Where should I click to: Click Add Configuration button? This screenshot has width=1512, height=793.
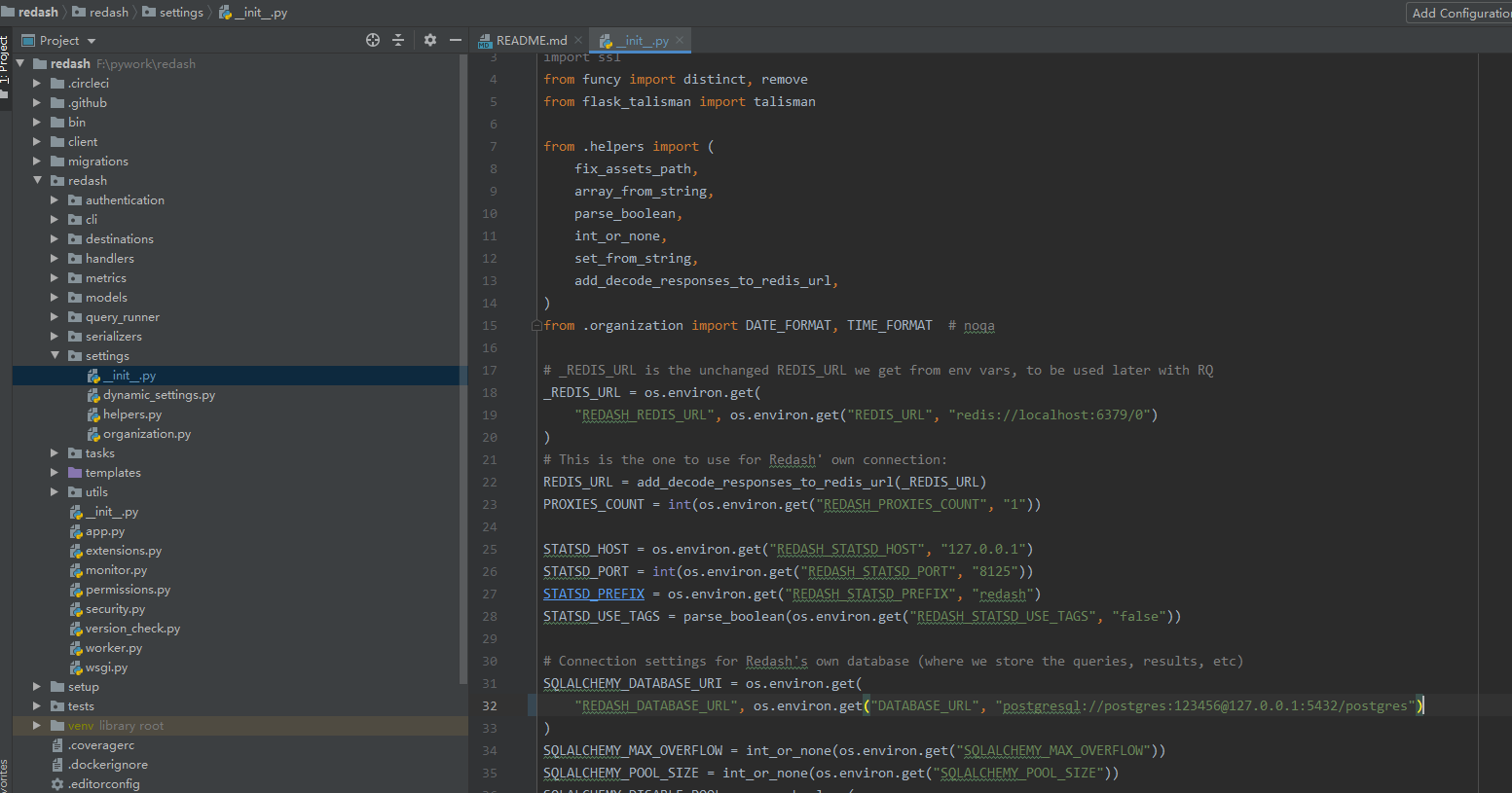click(1458, 13)
